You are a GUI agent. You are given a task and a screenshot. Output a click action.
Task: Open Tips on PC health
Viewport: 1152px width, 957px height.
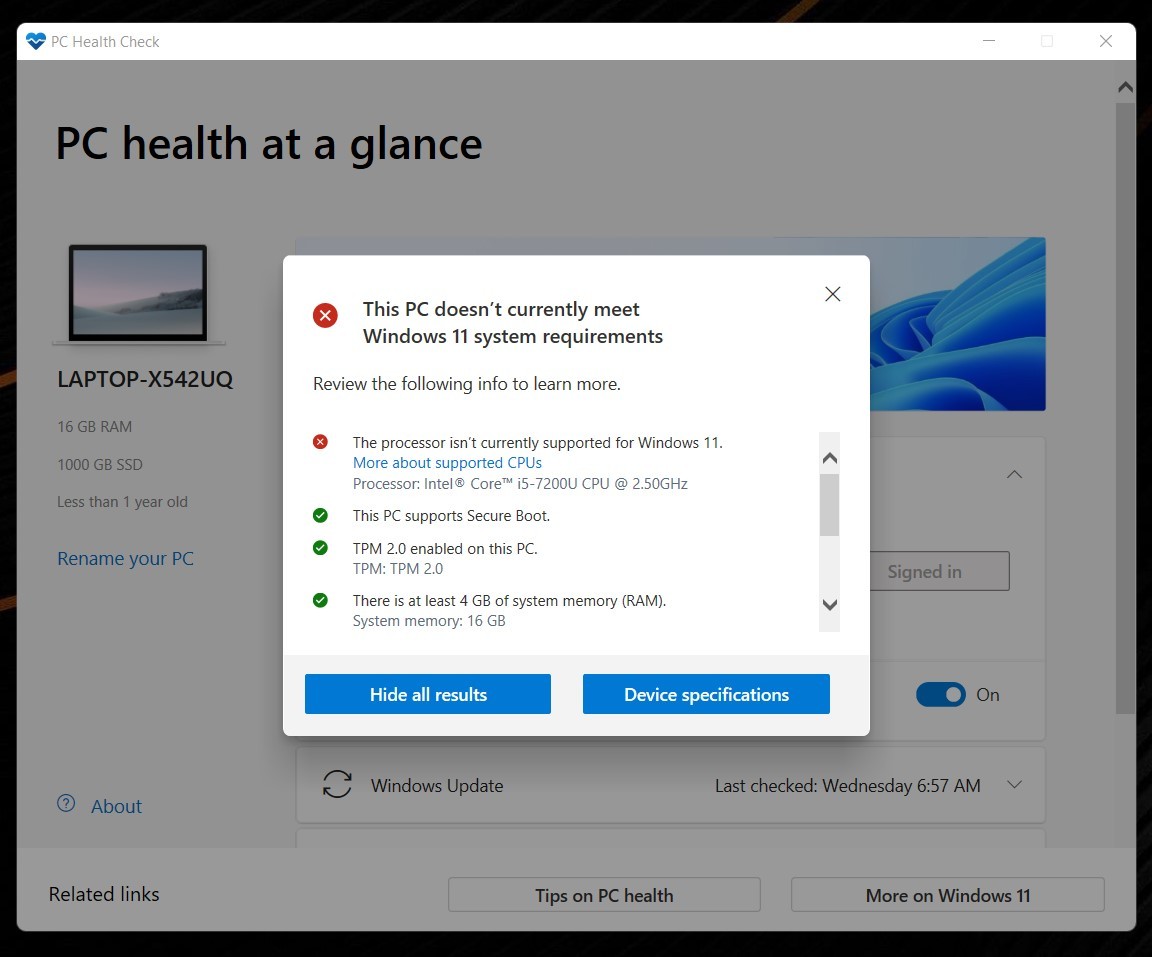point(604,895)
